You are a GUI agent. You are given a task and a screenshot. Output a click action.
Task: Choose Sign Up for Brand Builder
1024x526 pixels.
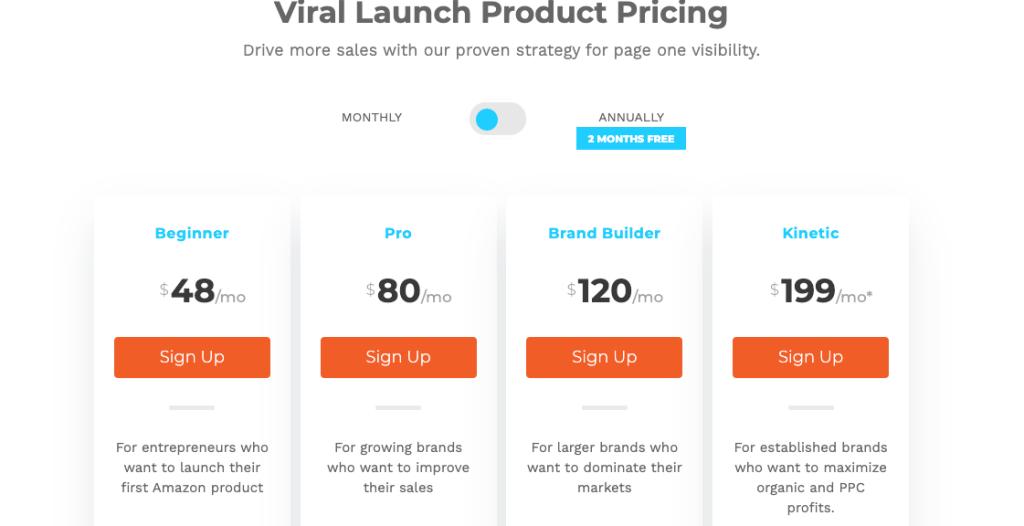pos(604,357)
